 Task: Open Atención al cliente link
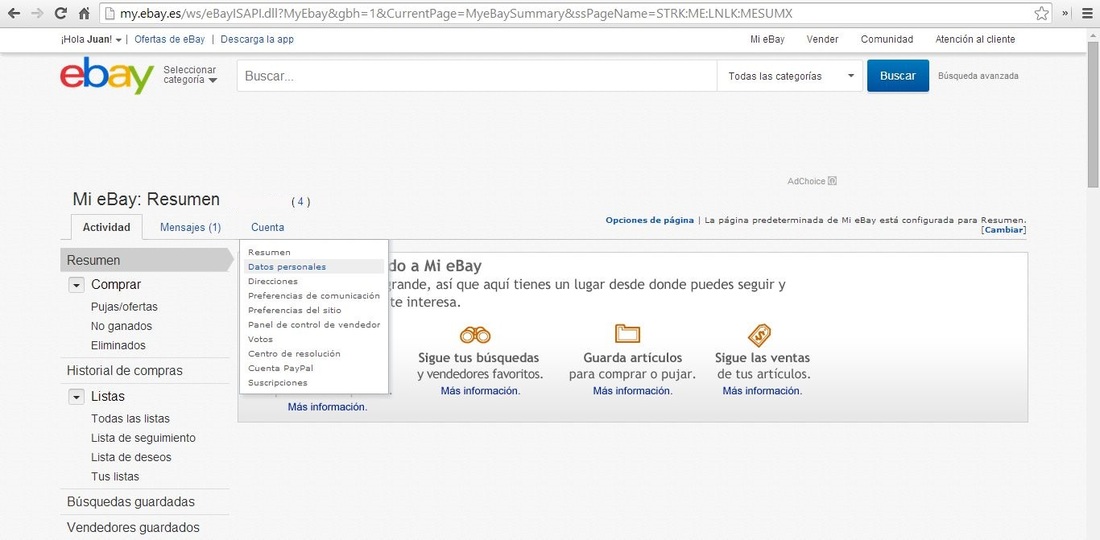click(975, 39)
